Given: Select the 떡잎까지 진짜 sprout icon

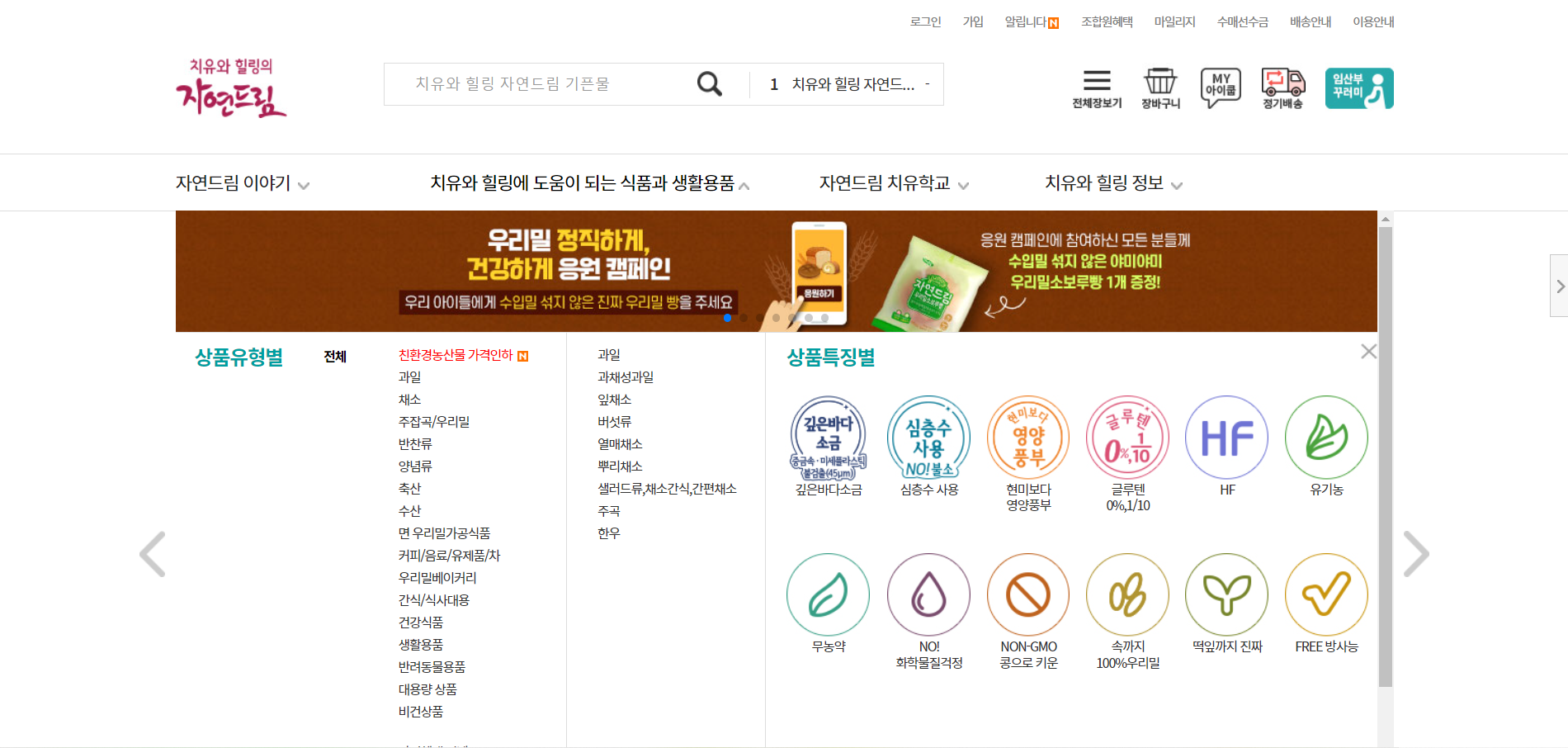Looking at the screenshot, I should [1227, 594].
